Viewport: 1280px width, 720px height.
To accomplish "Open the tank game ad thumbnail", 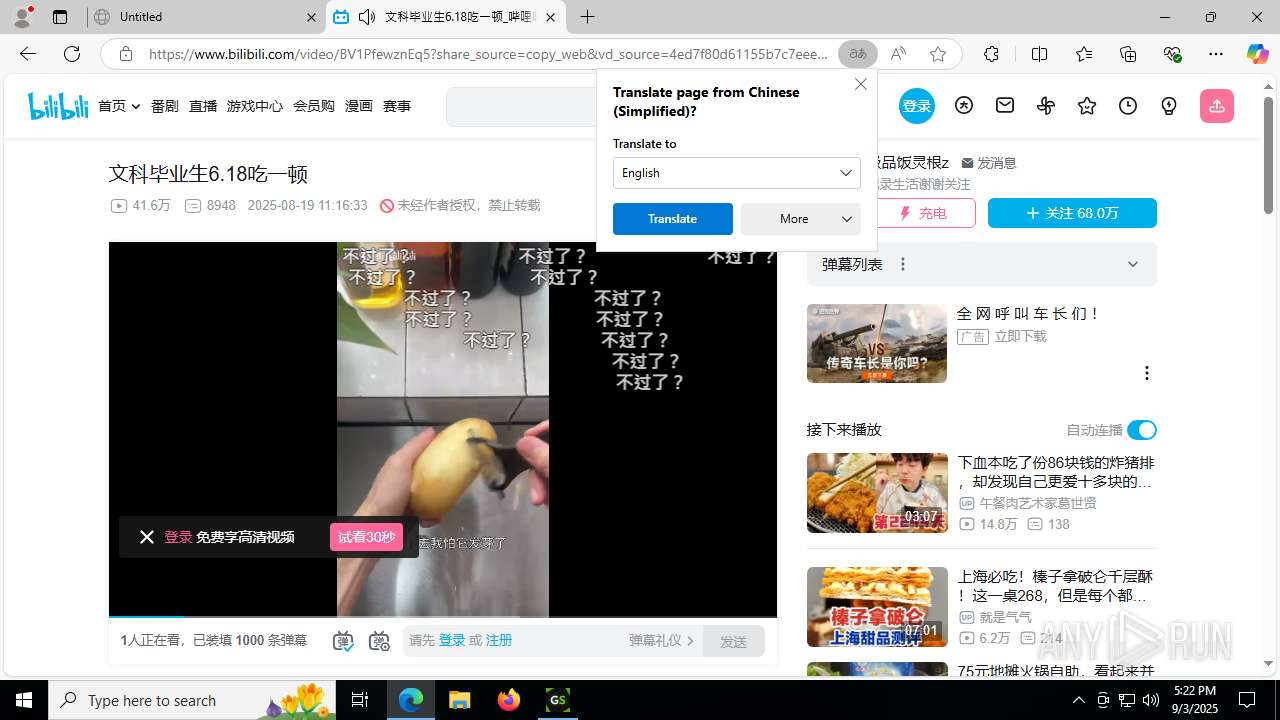I will [877, 343].
